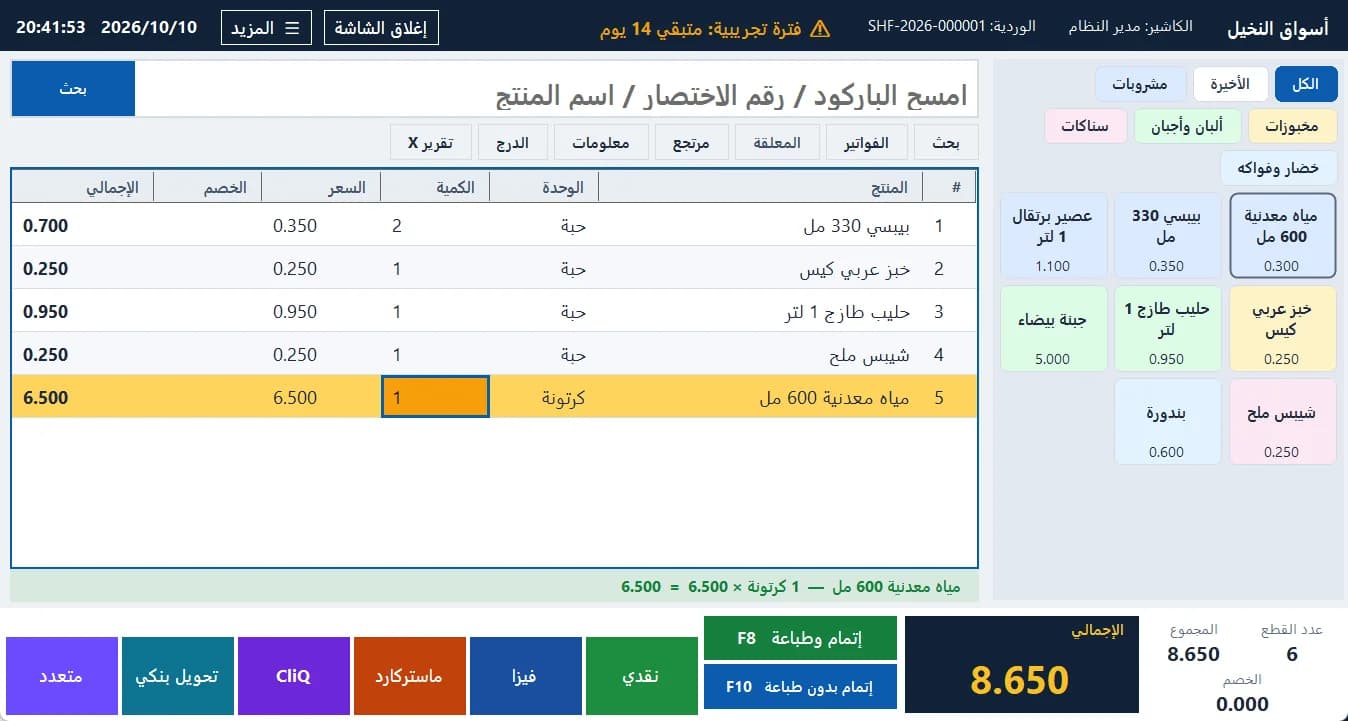Add مياه معدنية 600 مل product tile
1348x721 pixels.
pos(1283,235)
